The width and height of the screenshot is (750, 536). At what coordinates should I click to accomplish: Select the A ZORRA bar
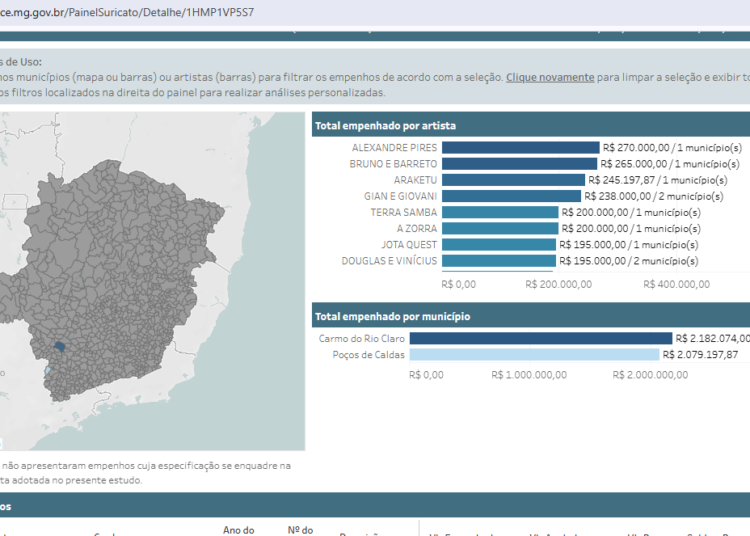(500, 229)
